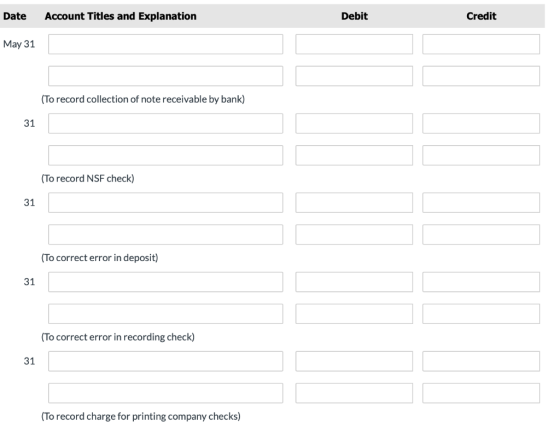Select first debit field for deposit error correction
The height and width of the screenshot is (434, 560).
point(354,203)
